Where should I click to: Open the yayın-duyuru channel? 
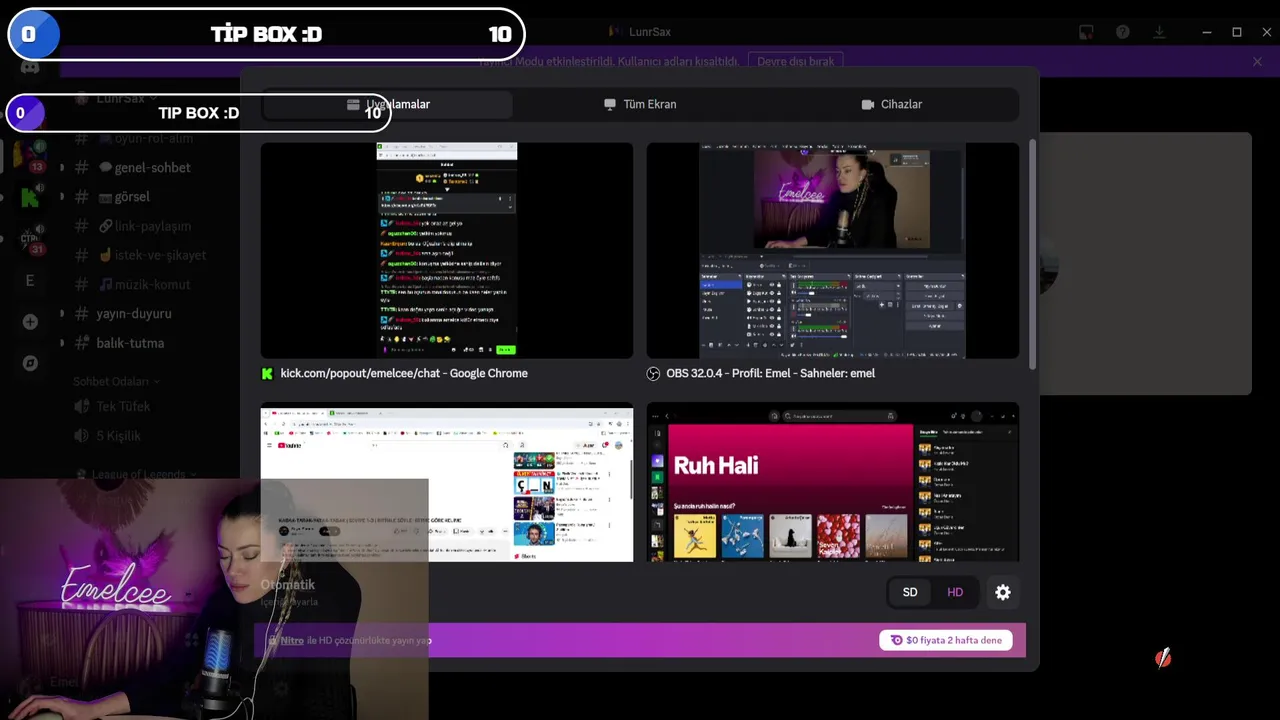tap(134, 313)
